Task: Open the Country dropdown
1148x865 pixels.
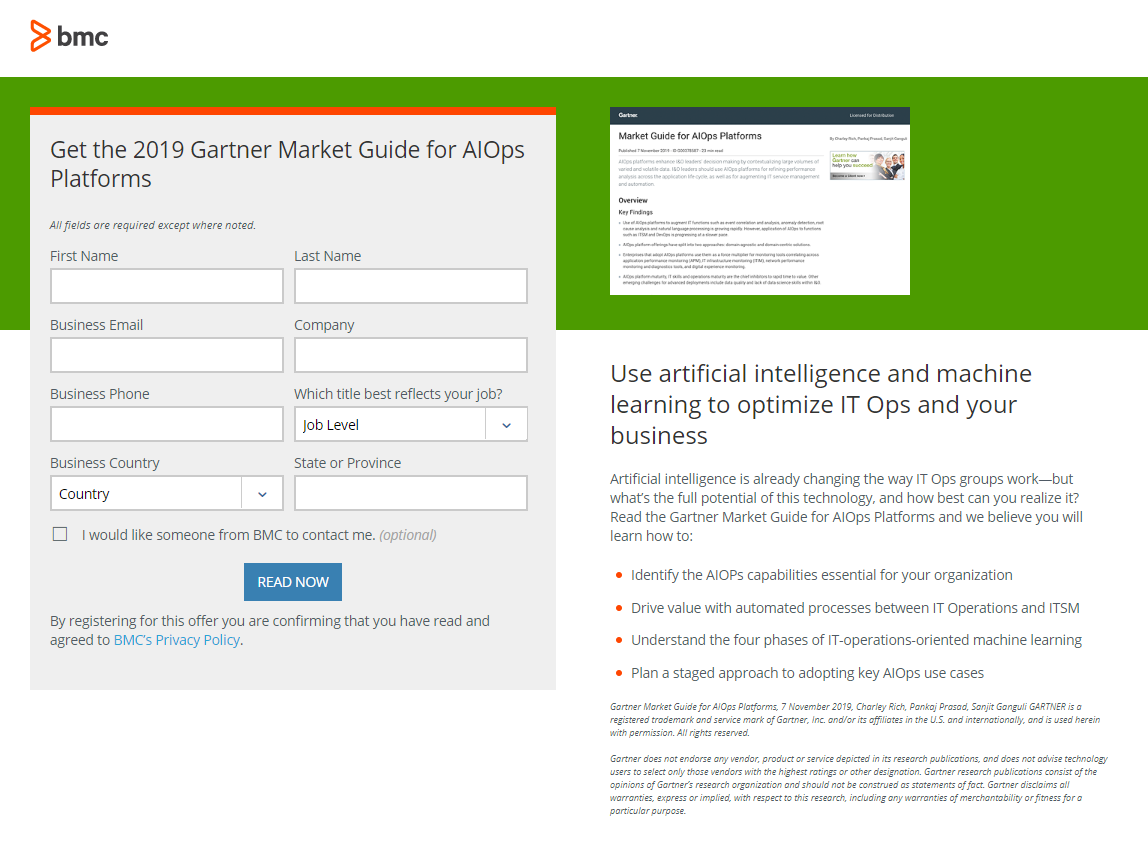Action: [x=167, y=493]
